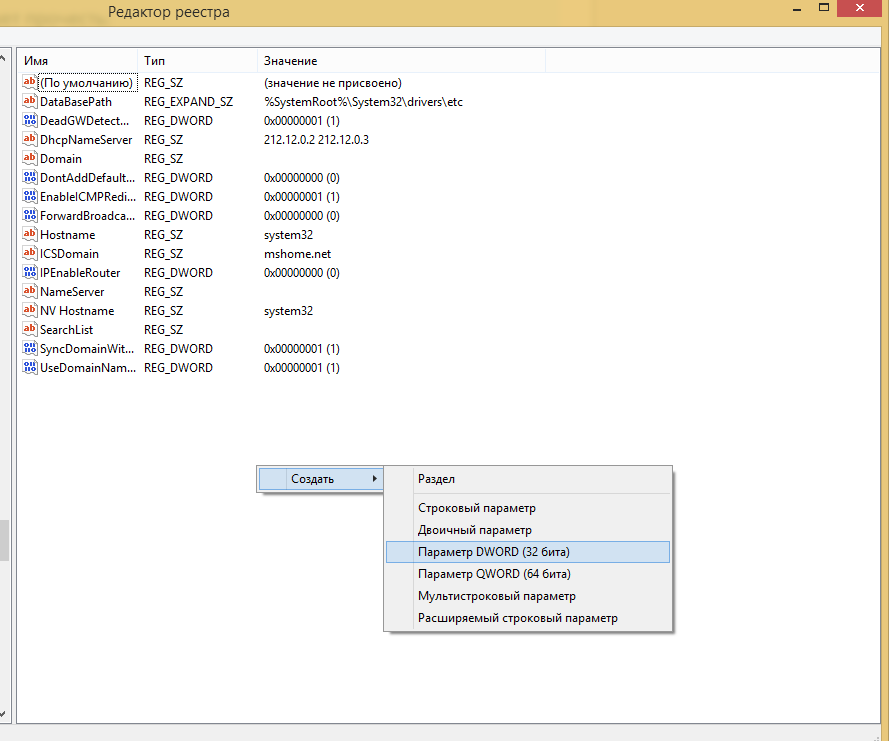Click the Hostname string value icon
The image size is (889, 741).
pyautogui.click(x=29, y=235)
